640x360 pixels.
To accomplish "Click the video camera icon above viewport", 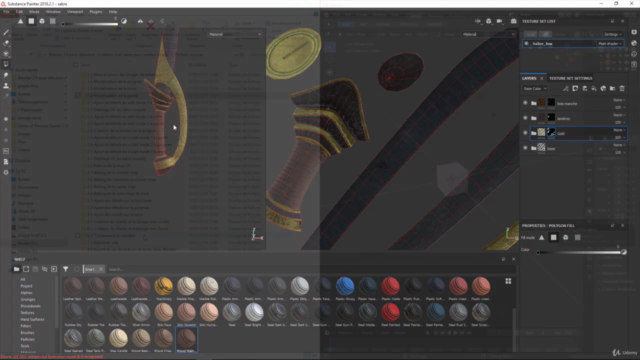I will pos(499,21).
